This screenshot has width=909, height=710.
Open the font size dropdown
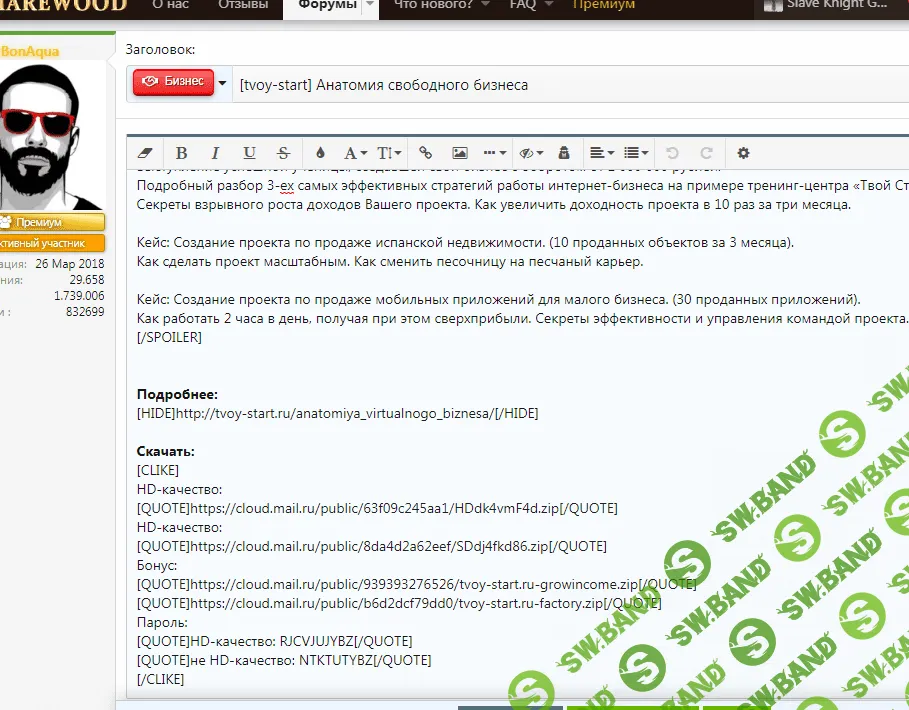(x=389, y=153)
